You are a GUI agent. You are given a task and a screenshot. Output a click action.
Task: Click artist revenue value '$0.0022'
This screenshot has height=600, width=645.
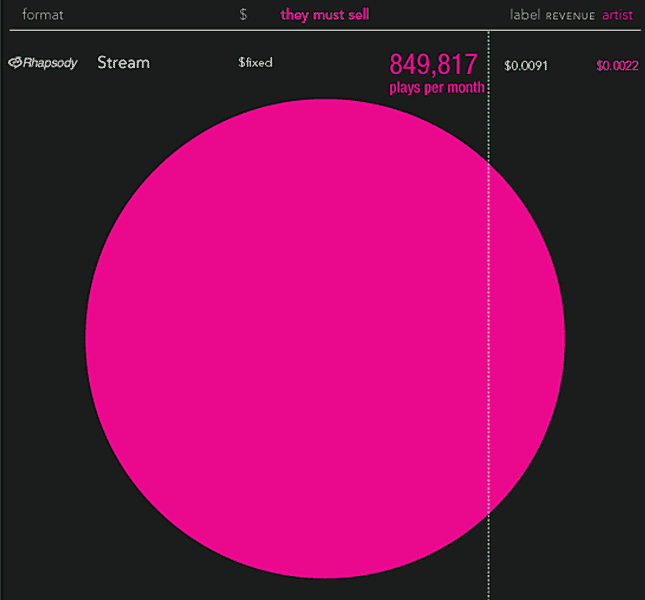[x=617, y=66]
